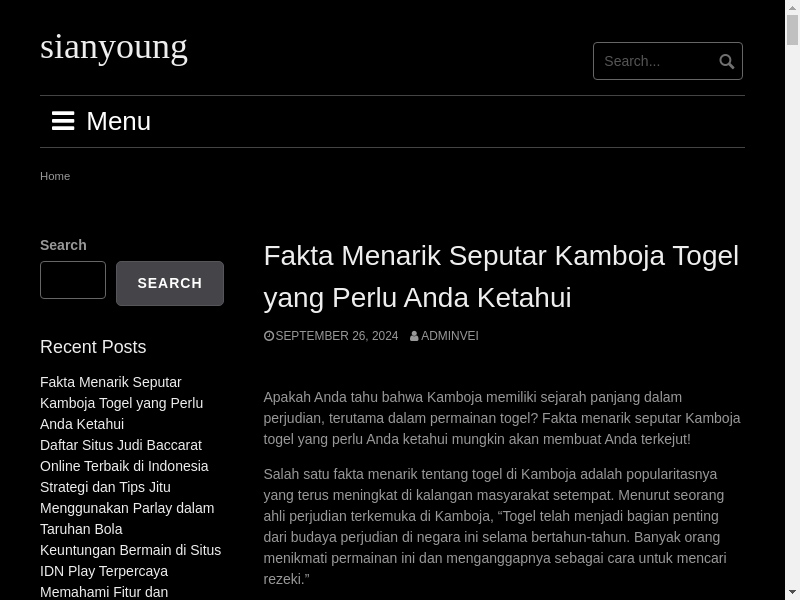Click the clock icon beside post date
Viewport: 800px width, 600px height.
coord(269,336)
